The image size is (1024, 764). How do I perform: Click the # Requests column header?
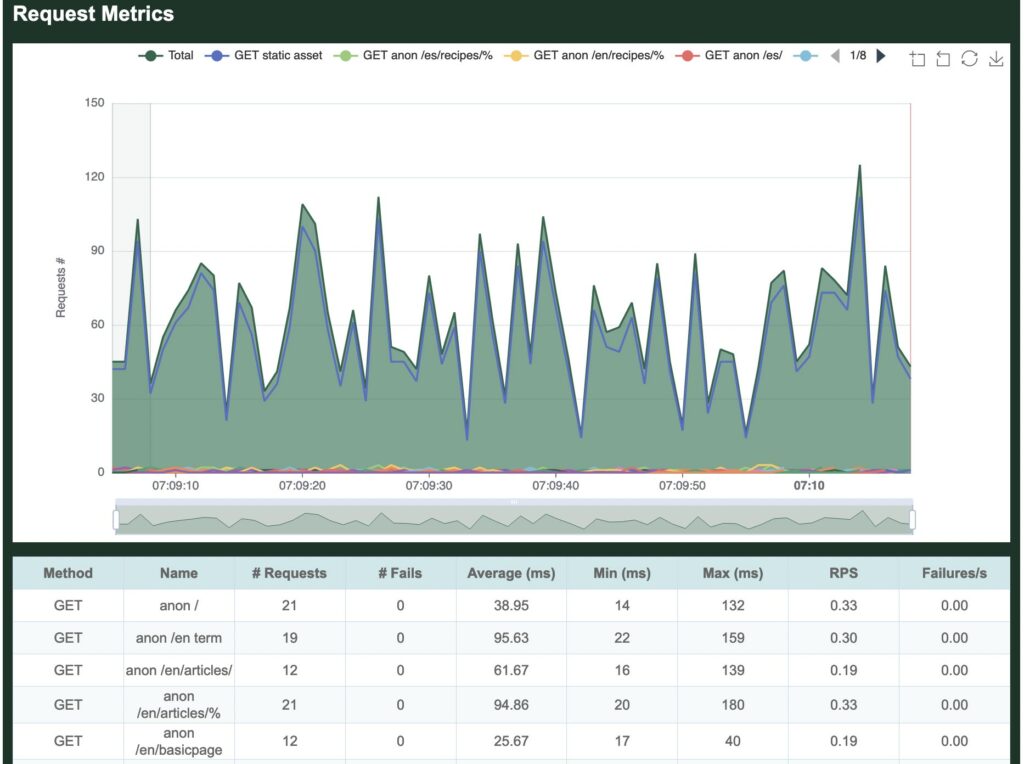289,573
